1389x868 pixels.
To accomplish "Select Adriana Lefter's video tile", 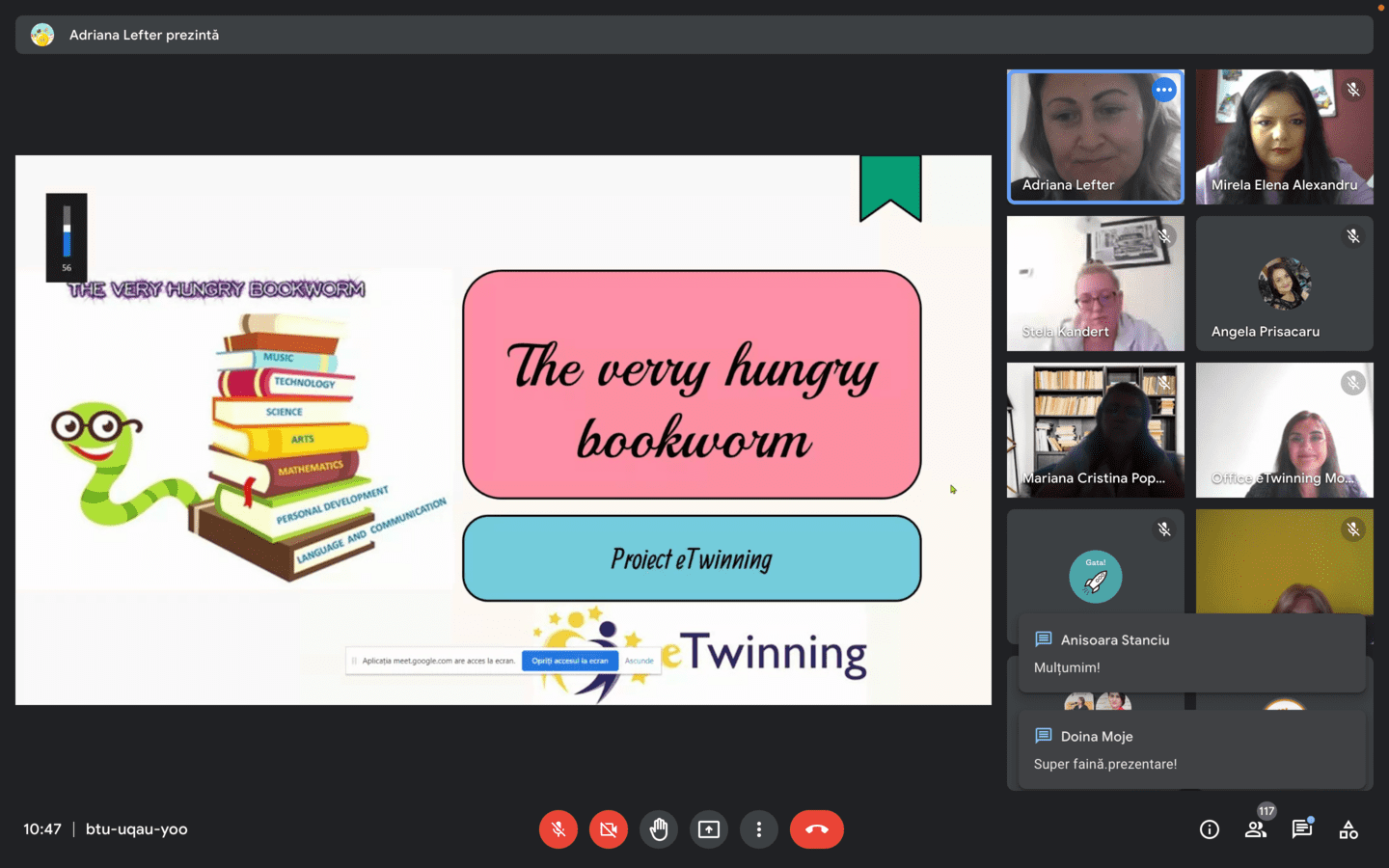I will (1096, 137).
